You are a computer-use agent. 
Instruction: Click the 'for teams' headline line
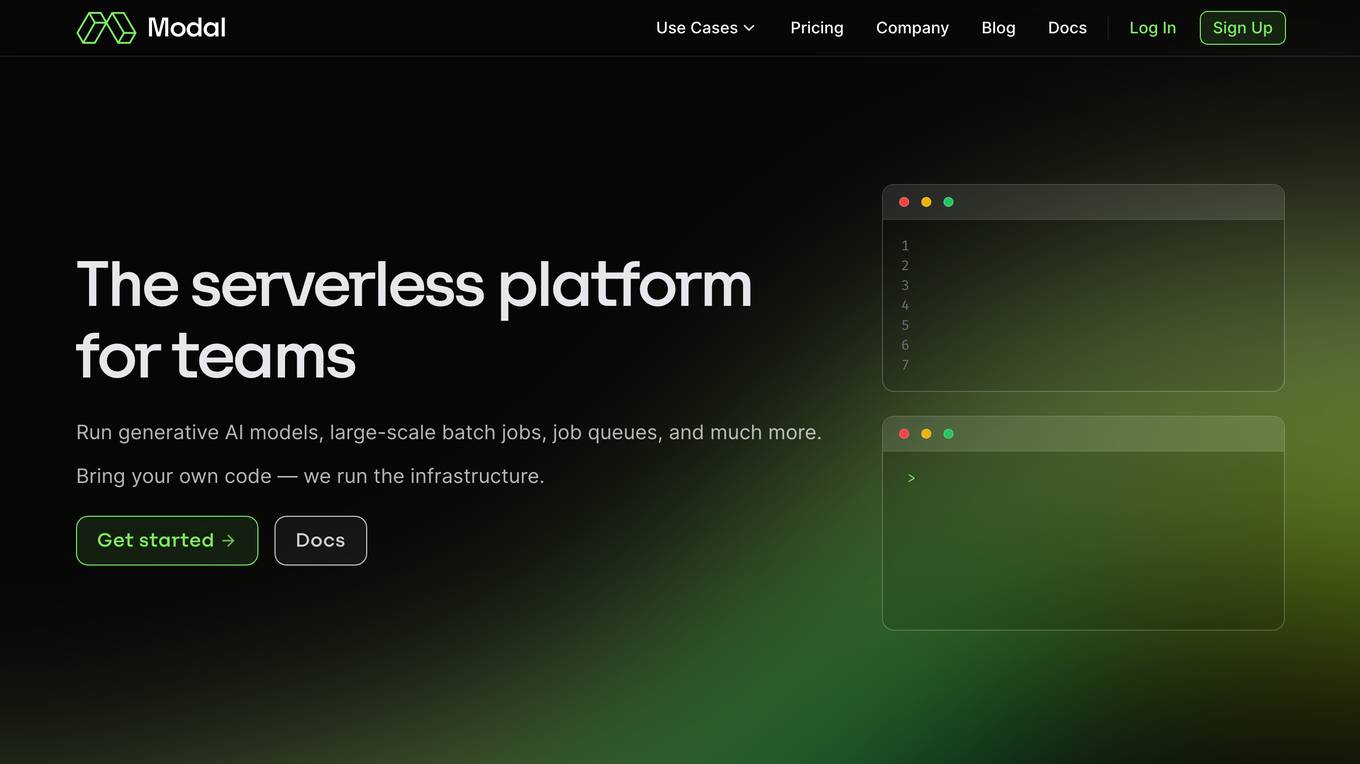pos(216,356)
